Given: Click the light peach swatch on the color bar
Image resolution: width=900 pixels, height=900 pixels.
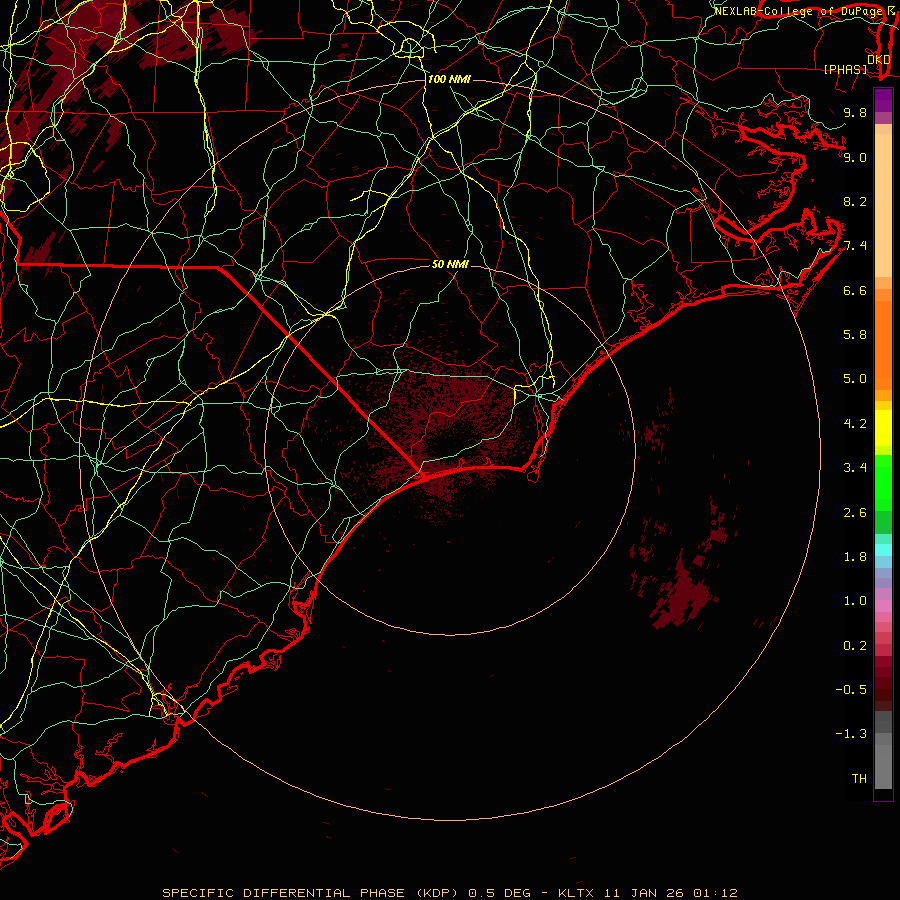Looking at the screenshot, I should (883, 207).
